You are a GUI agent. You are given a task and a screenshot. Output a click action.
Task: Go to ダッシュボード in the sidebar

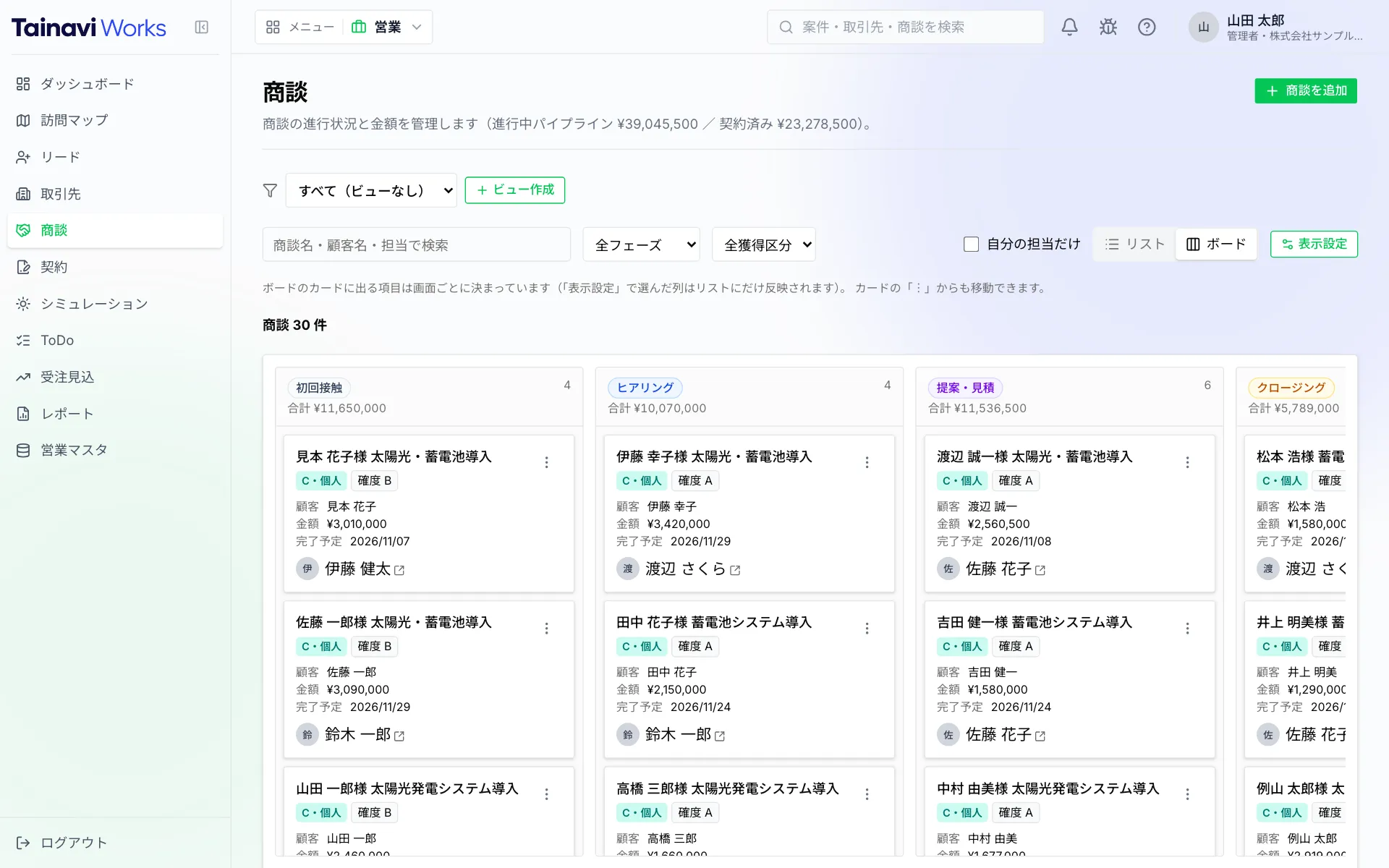click(x=115, y=84)
